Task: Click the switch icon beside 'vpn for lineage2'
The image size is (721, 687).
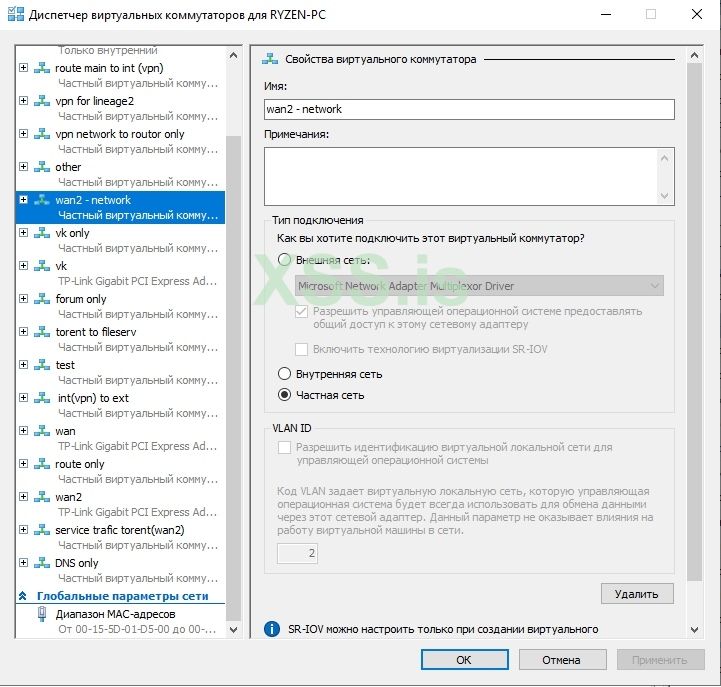Action: (x=42, y=101)
